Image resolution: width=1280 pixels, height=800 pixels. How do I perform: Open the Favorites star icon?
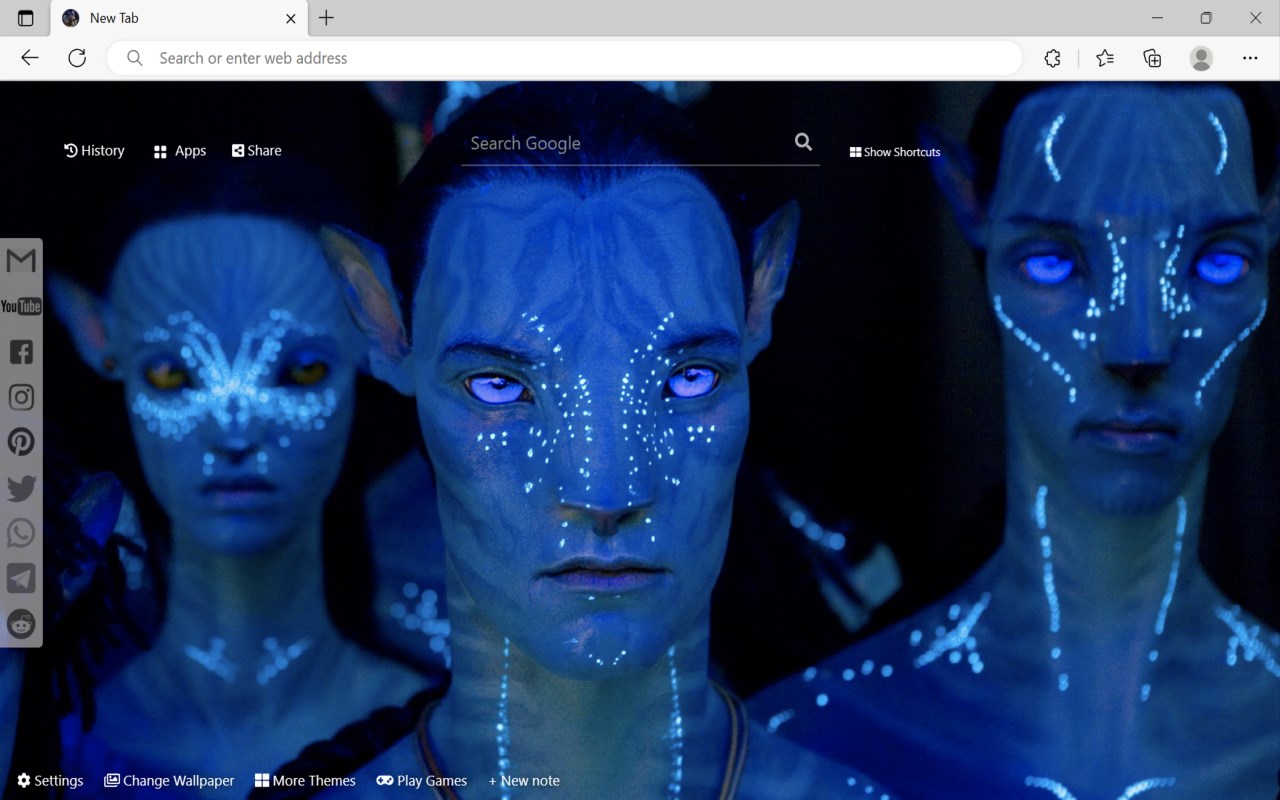pyautogui.click(x=1105, y=58)
